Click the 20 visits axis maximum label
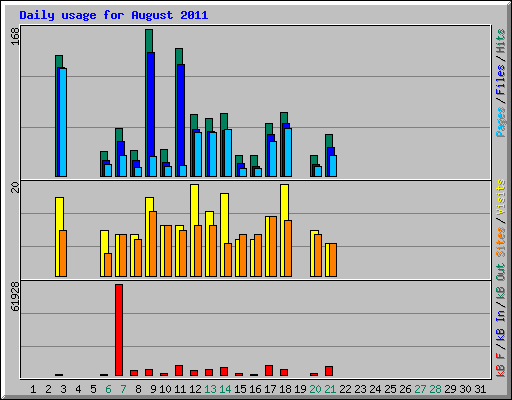Viewport: 512px width, 400px height. click(15, 188)
